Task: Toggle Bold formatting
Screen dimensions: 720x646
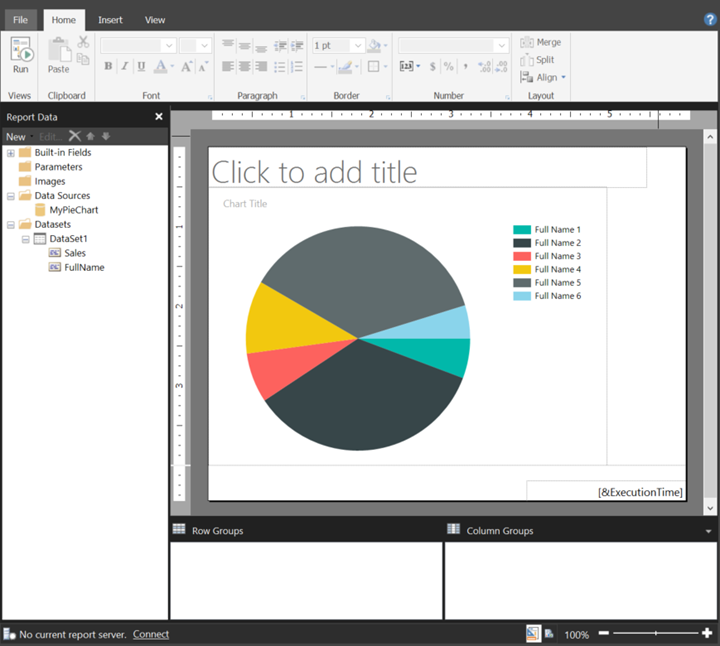Action: click(x=108, y=67)
